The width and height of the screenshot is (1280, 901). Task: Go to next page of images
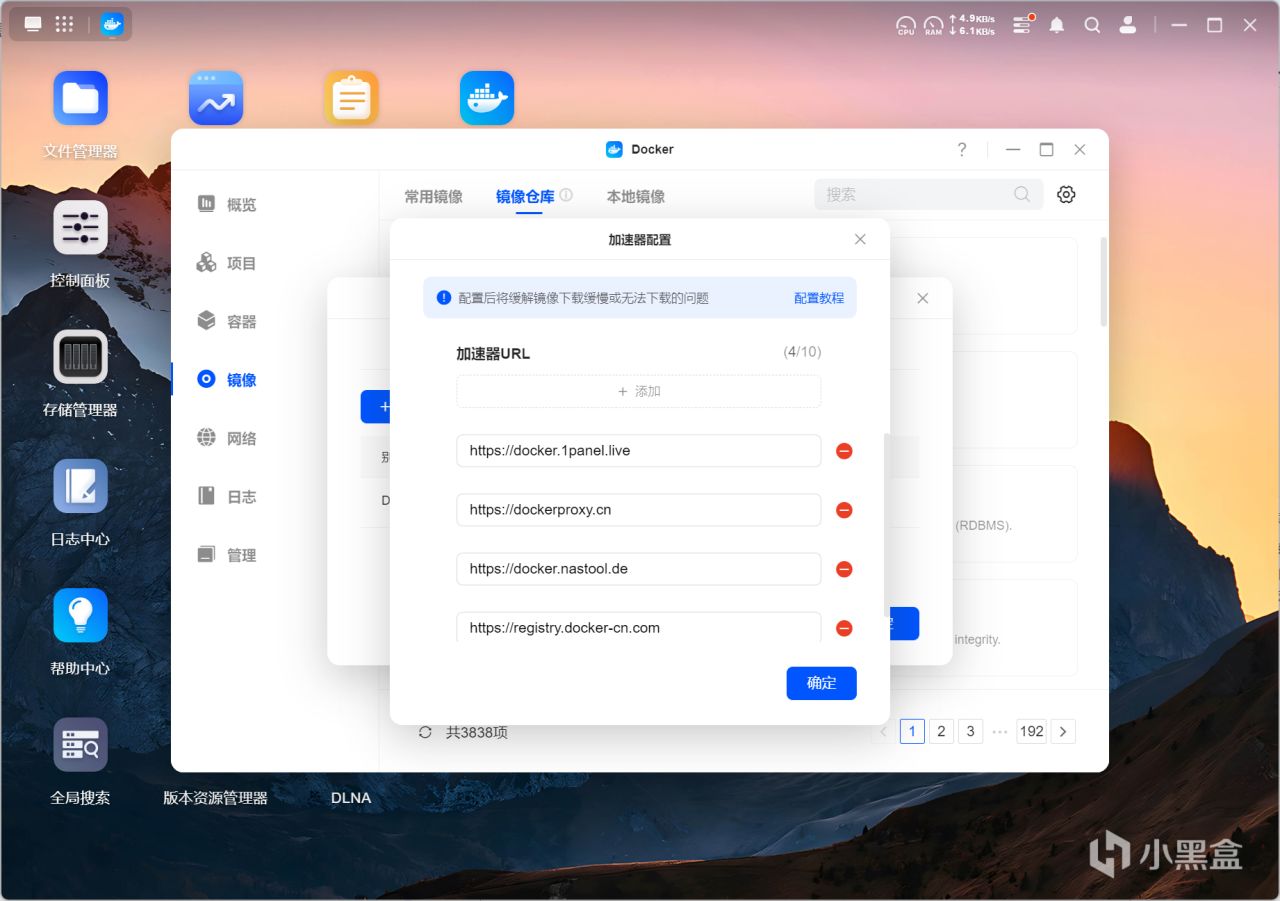1064,731
